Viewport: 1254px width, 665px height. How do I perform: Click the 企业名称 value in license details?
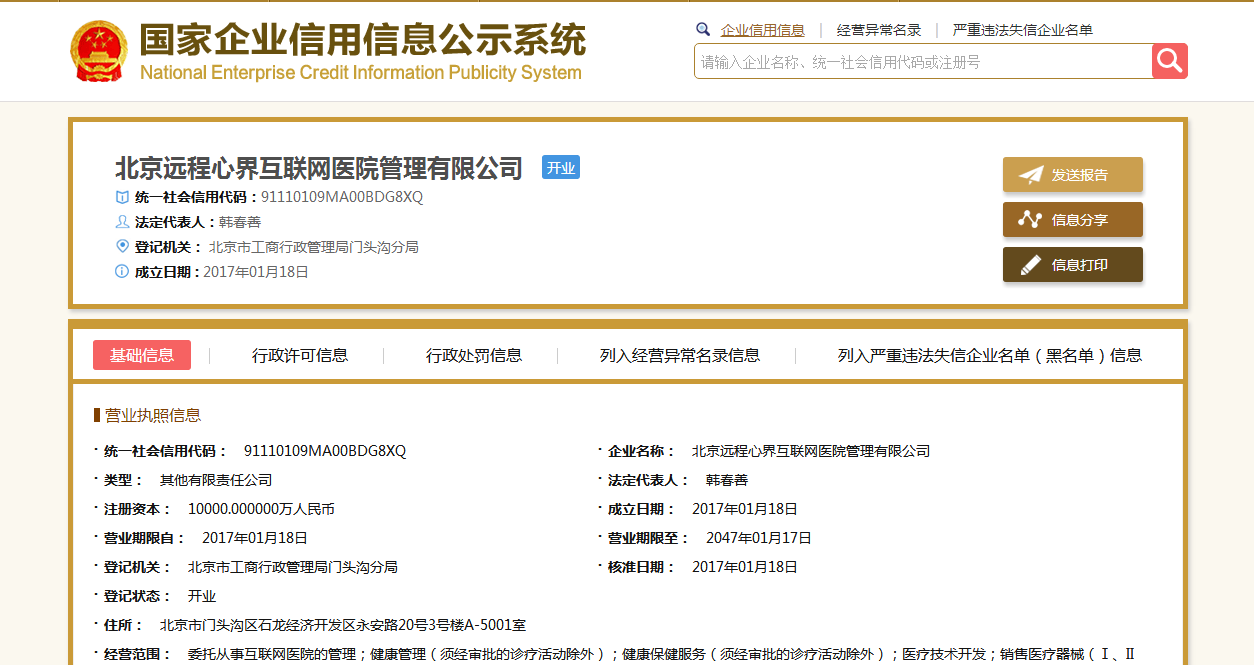pyautogui.click(x=811, y=451)
